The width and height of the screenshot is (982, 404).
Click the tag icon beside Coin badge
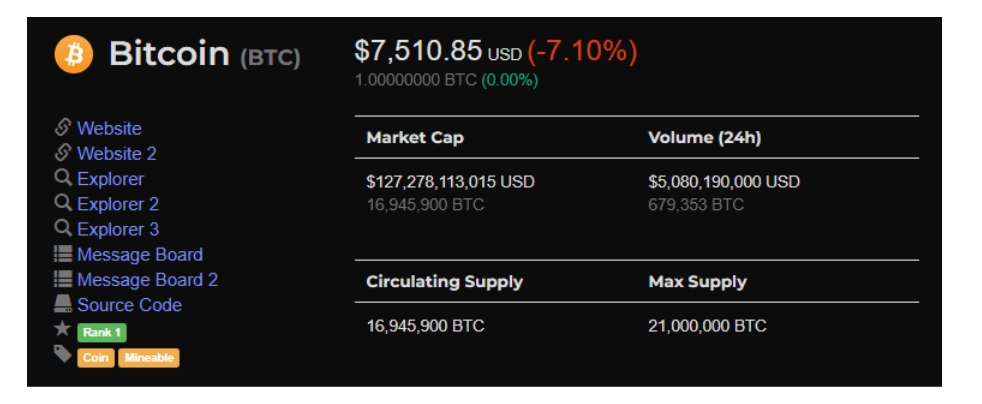tap(63, 354)
